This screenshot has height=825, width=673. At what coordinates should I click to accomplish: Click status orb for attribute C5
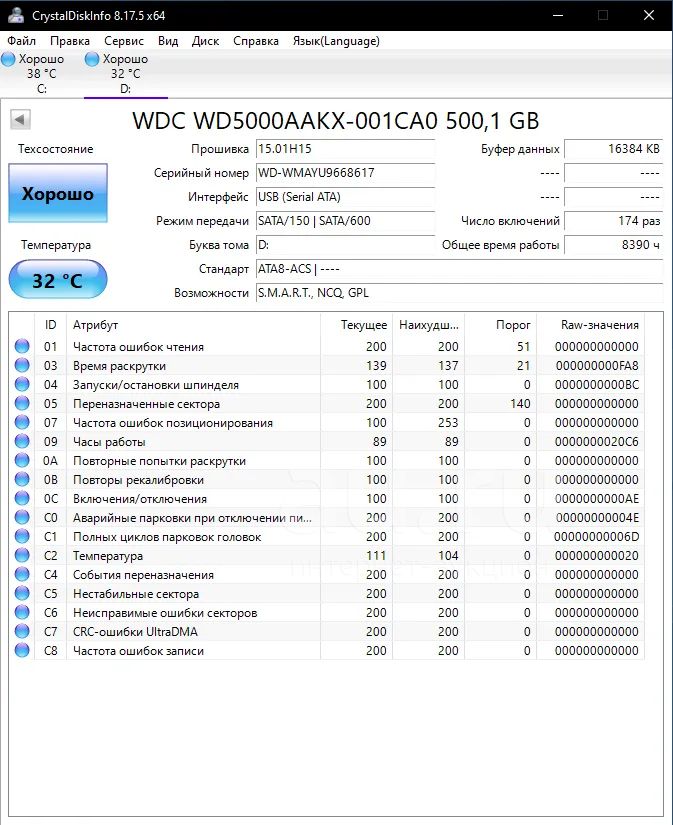coord(22,593)
